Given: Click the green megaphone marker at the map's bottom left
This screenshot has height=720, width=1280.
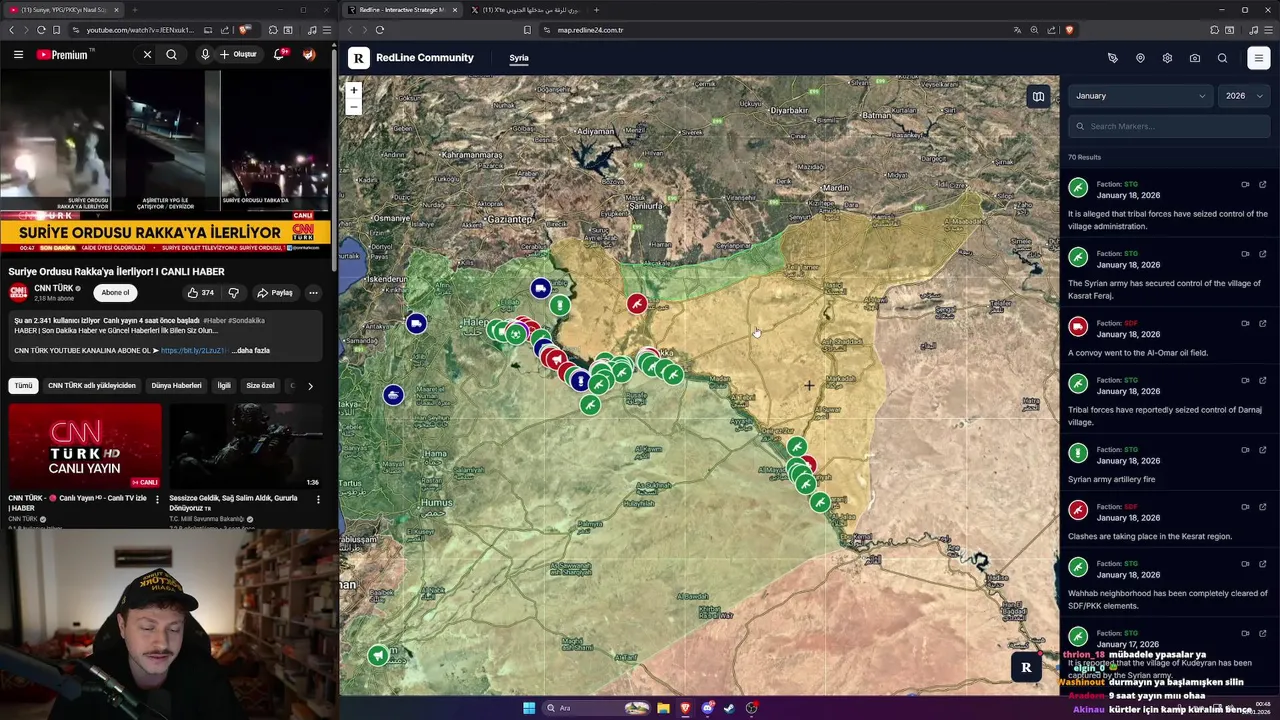Looking at the screenshot, I should pos(378,655).
